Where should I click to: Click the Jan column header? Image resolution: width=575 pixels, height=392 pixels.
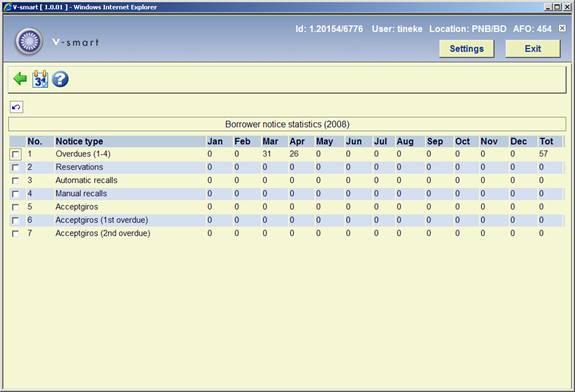[x=215, y=142]
